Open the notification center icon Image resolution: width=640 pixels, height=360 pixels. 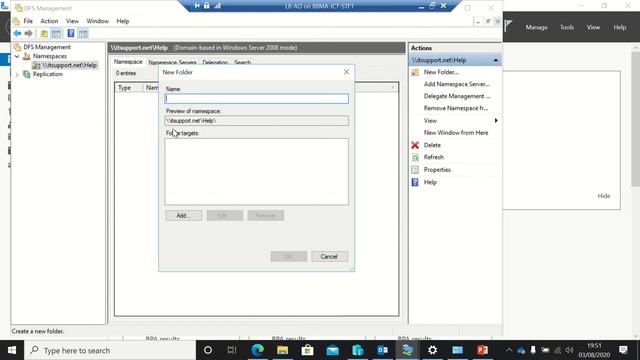623,350
